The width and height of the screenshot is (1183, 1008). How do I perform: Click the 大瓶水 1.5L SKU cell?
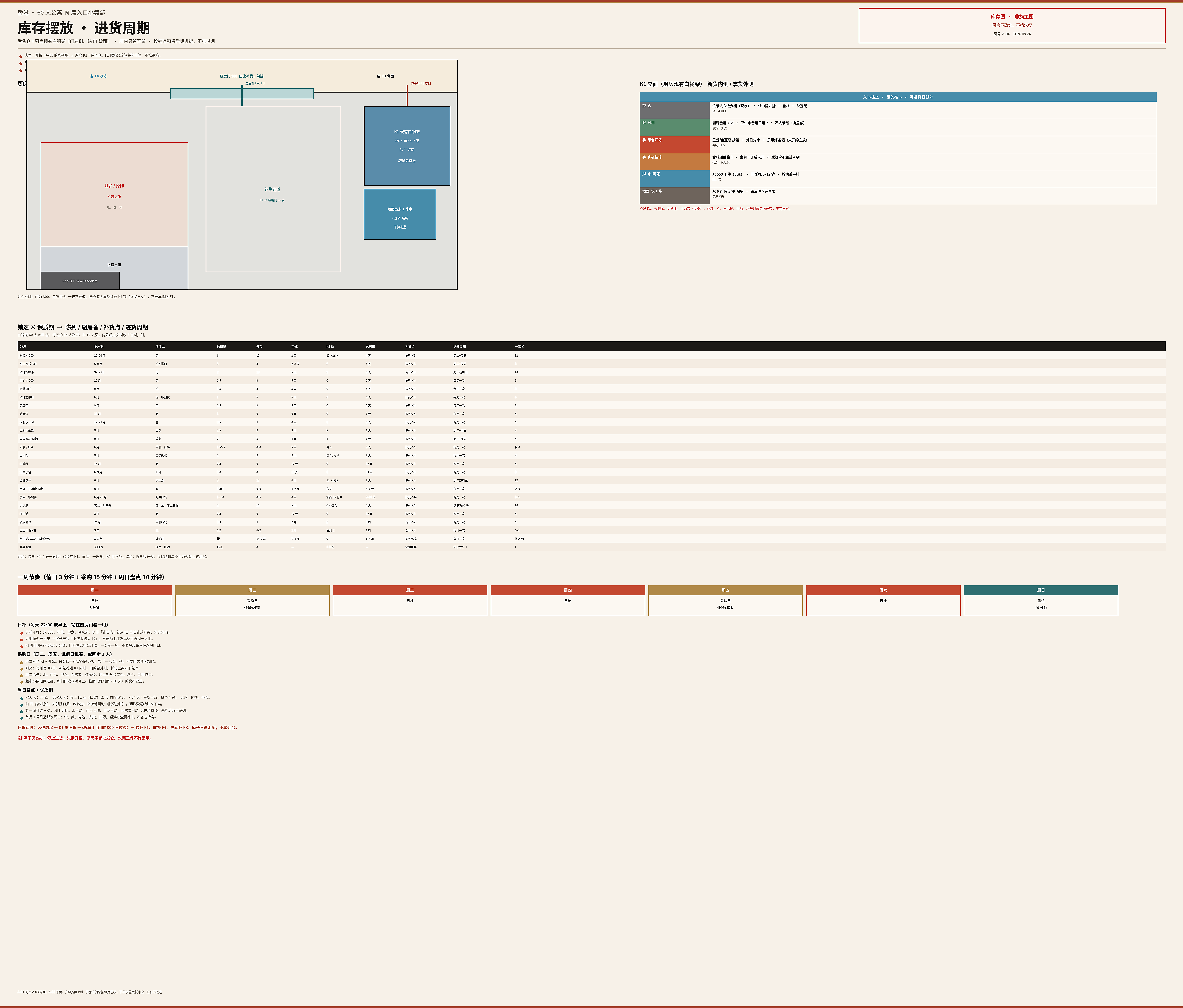[x=27, y=422]
